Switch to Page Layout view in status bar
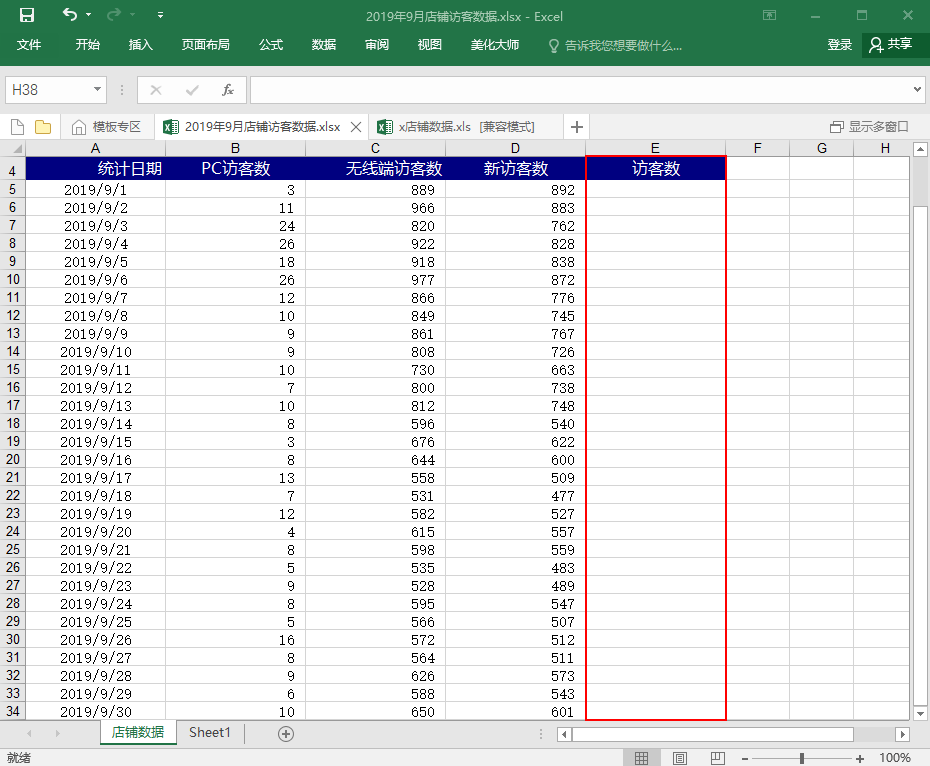Image resolution: width=930 pixels, height=766 pixels. point(680,758)
